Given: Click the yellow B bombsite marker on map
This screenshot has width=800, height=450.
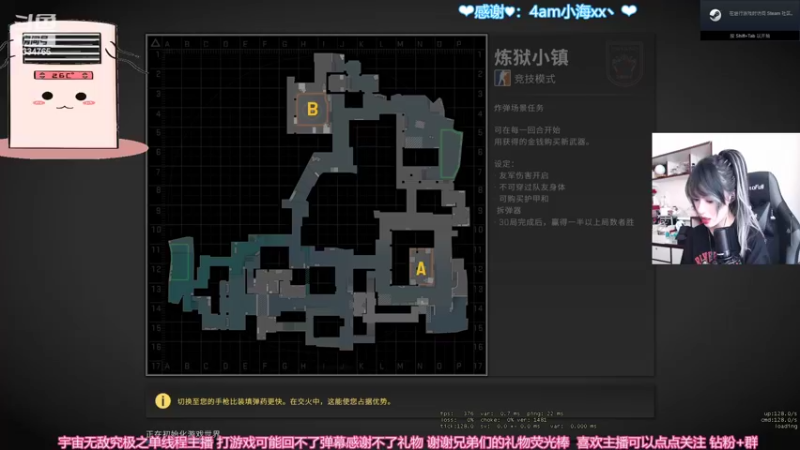Looking at the screenshot, I should [x=312, y=109].
